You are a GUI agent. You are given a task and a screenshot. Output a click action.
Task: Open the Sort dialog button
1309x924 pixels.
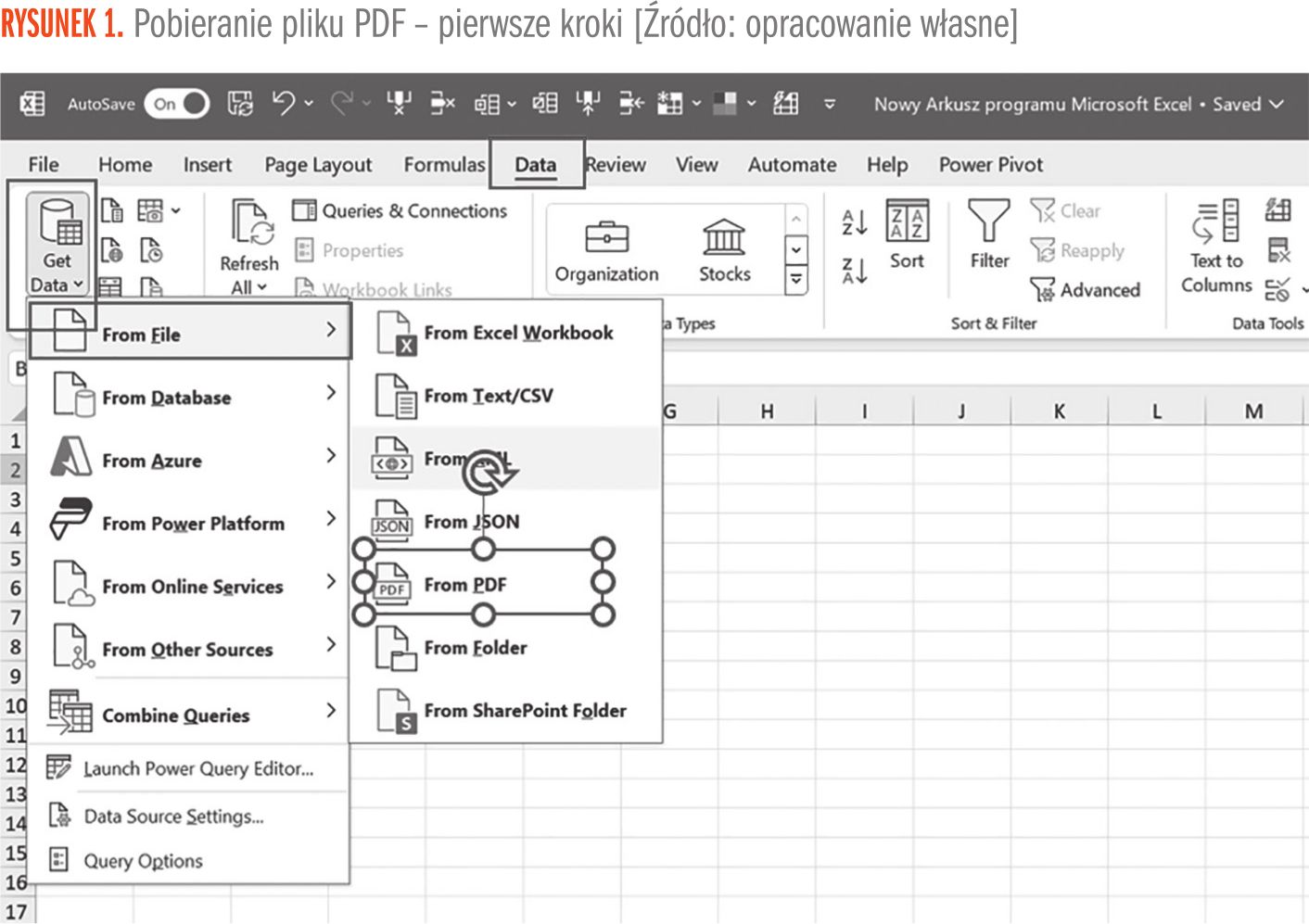[x=907, y=234]
